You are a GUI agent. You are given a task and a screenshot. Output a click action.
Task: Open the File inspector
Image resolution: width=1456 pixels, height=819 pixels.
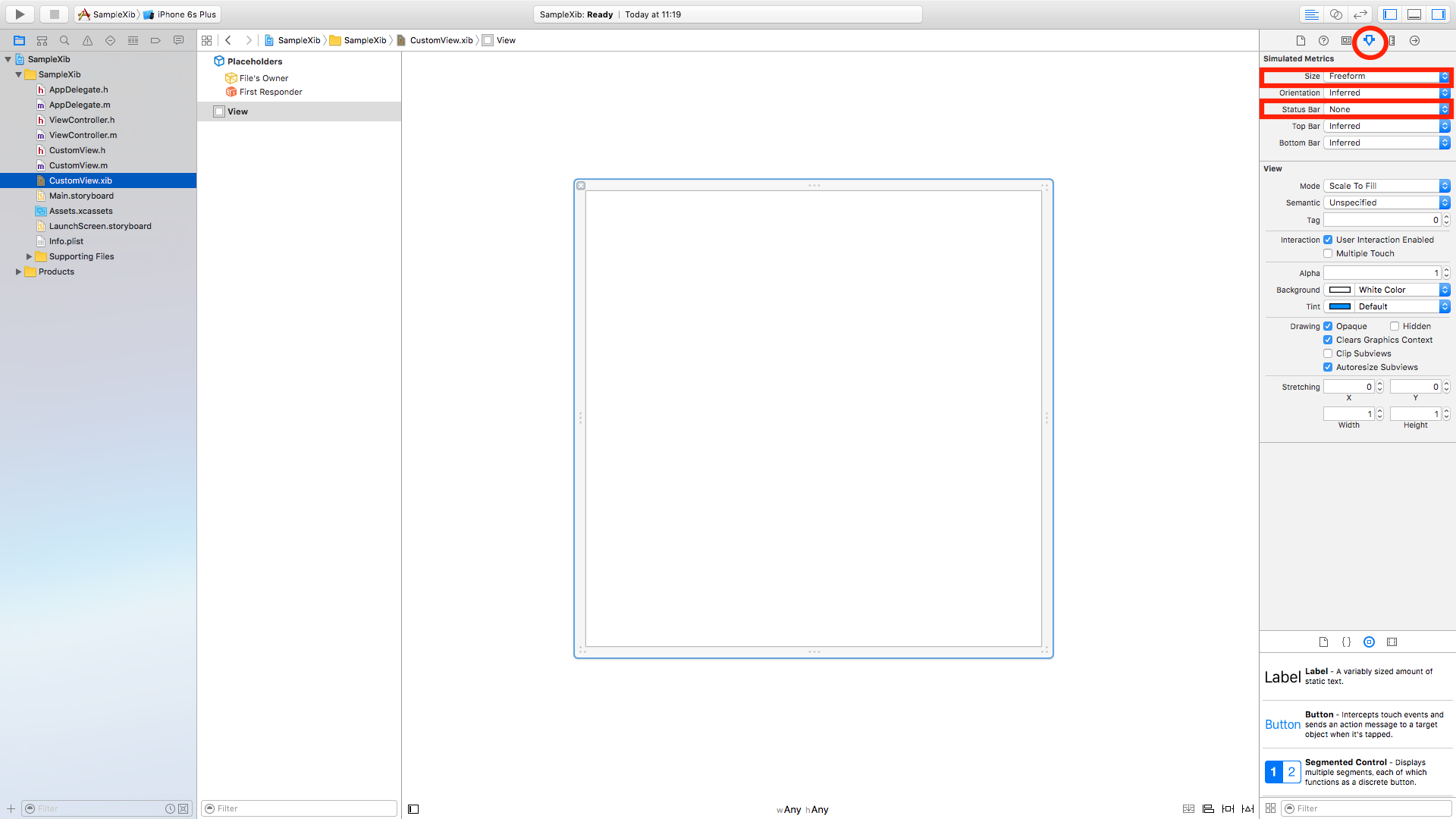(x=1301, y=40)
